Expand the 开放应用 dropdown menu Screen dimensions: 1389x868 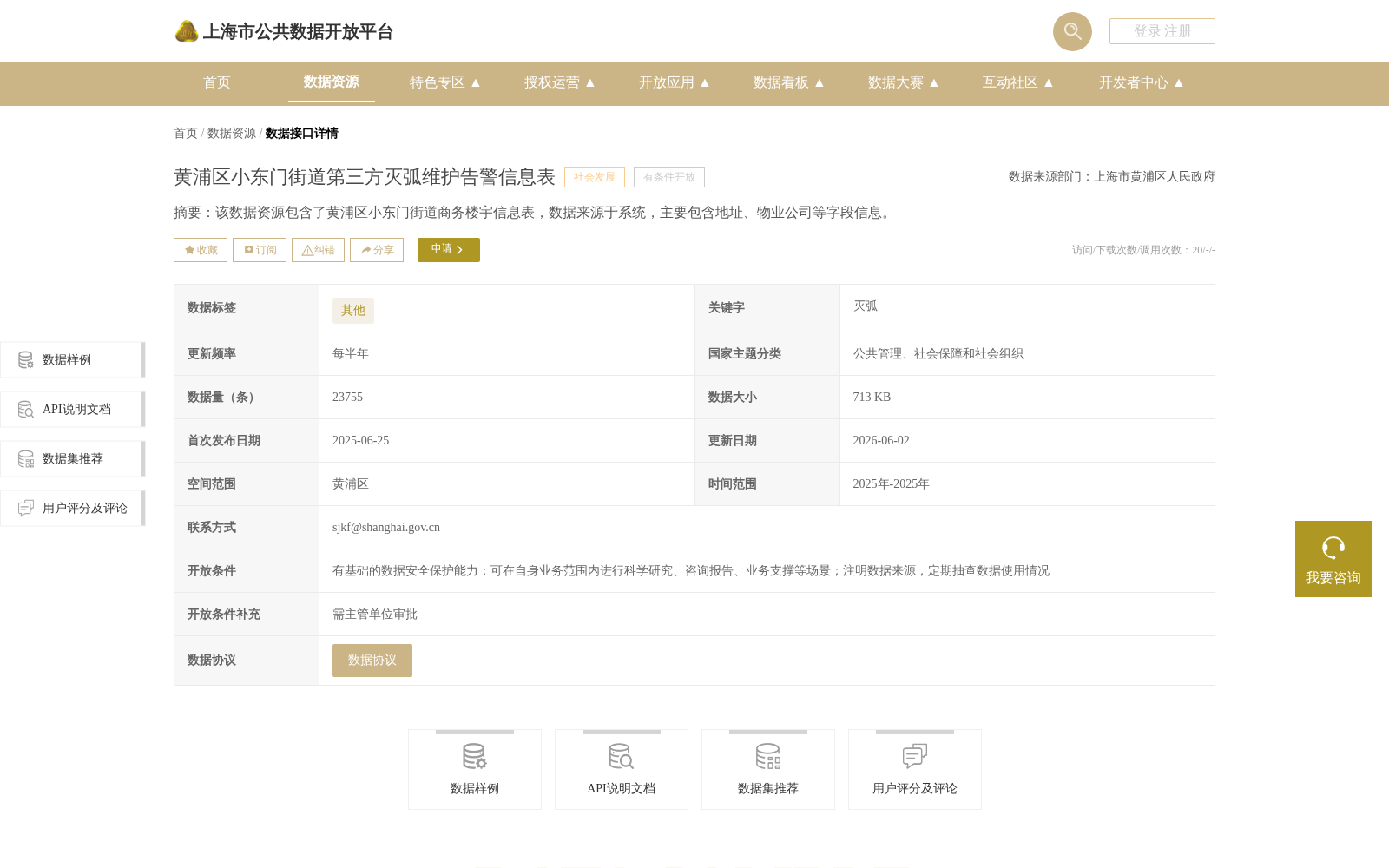(x=675, y=82)
